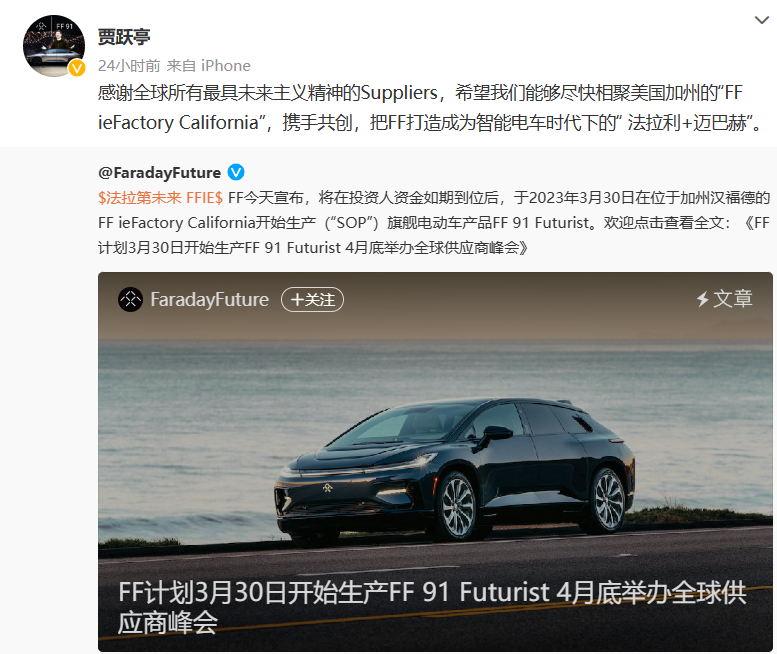777x654 pixels.
Task: Click the main post text by 贾跃亭
Action: click(x=431, y=108)
